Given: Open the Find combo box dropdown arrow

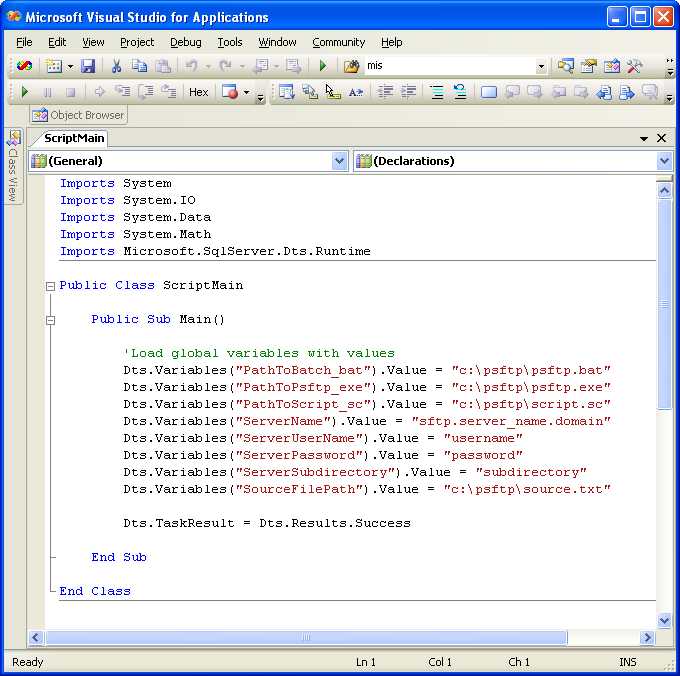Looking at the screenshot, I should [x=541, y=66].
